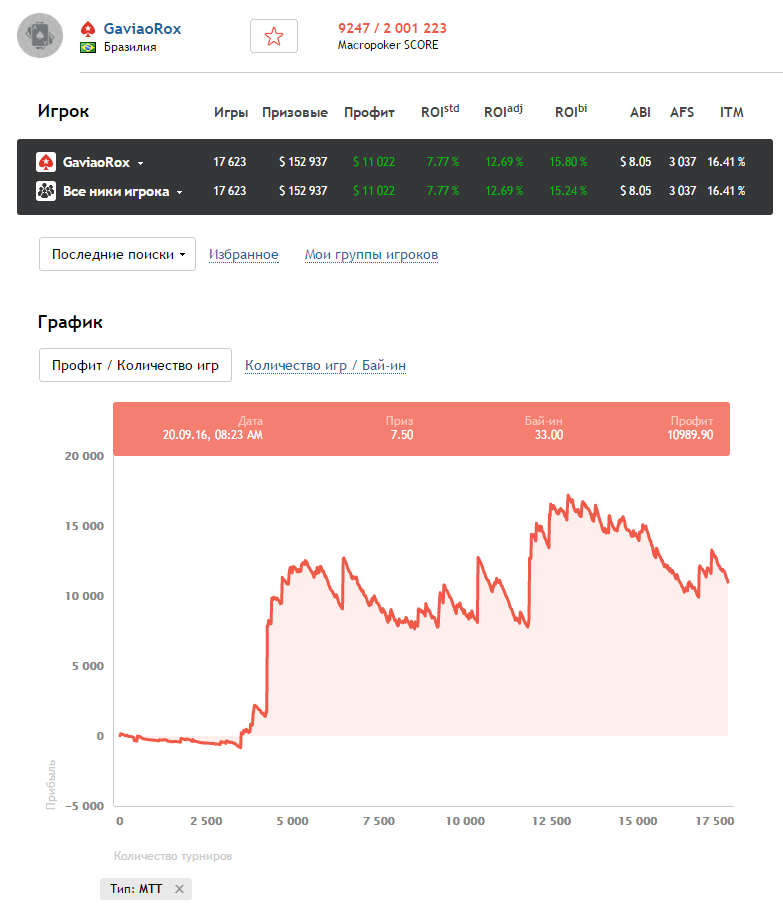
Task: Expand the GaviaoRox row dropdown arrow
Action: click(x=141, y=163)
